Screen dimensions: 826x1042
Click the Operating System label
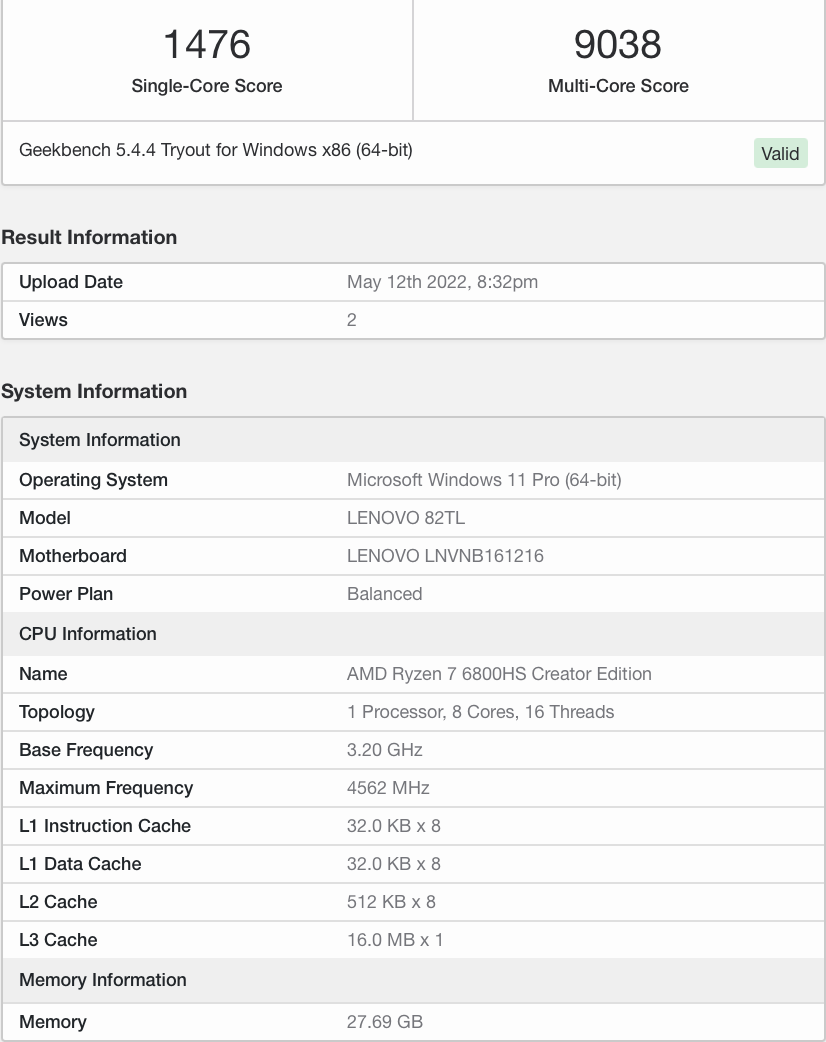93,480
